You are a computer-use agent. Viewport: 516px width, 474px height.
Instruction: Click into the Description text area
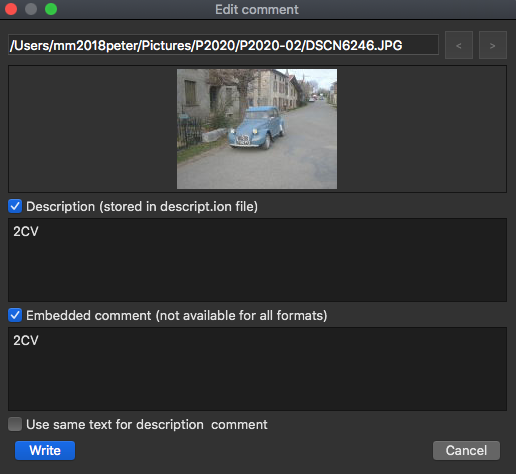point(257,260)
